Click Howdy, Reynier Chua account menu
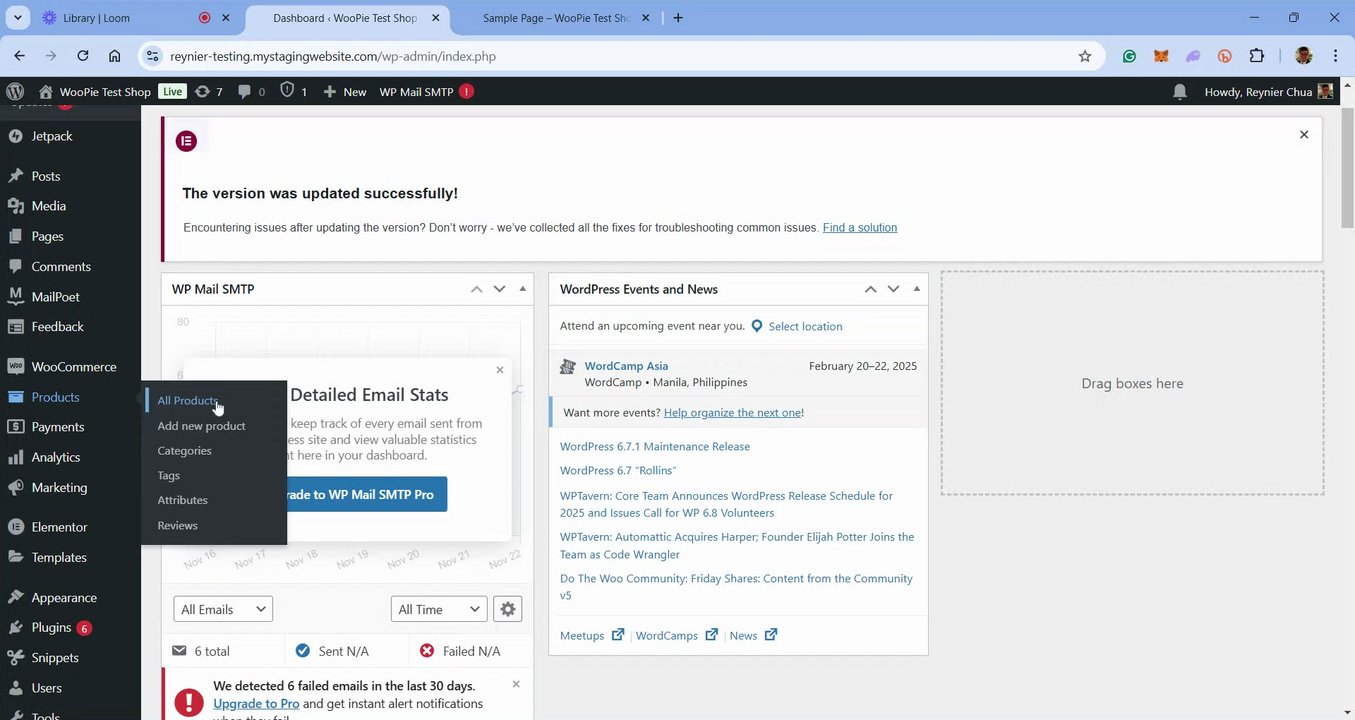1355x720 pixels. click(x=1268, y=91)
